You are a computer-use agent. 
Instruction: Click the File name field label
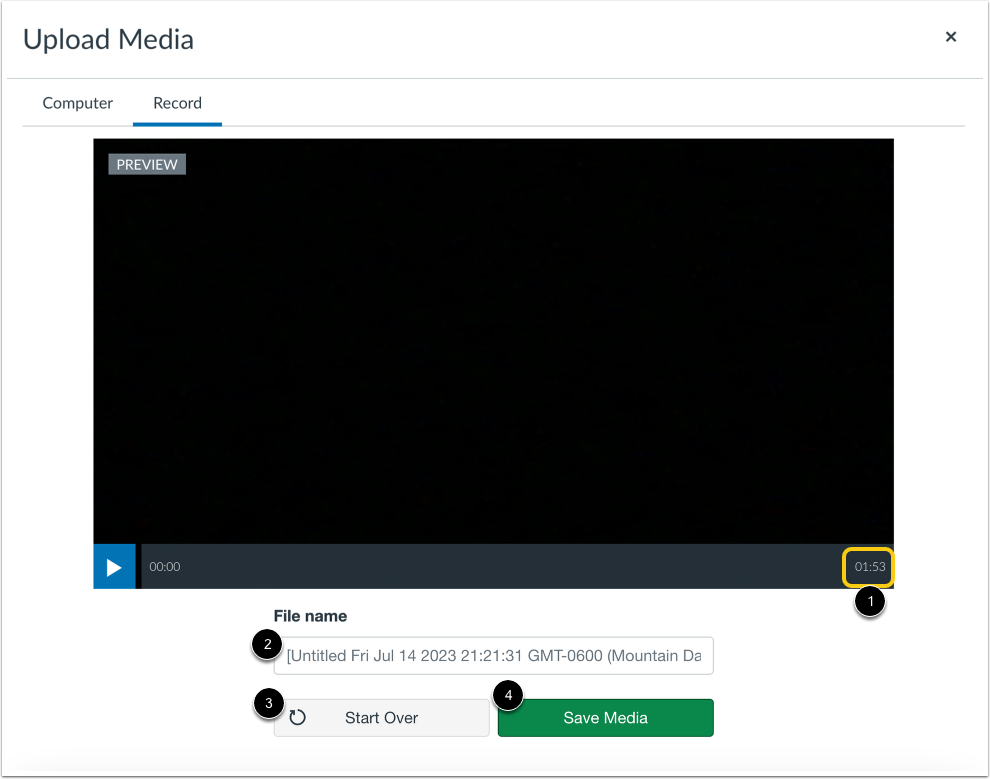[310, 616]
